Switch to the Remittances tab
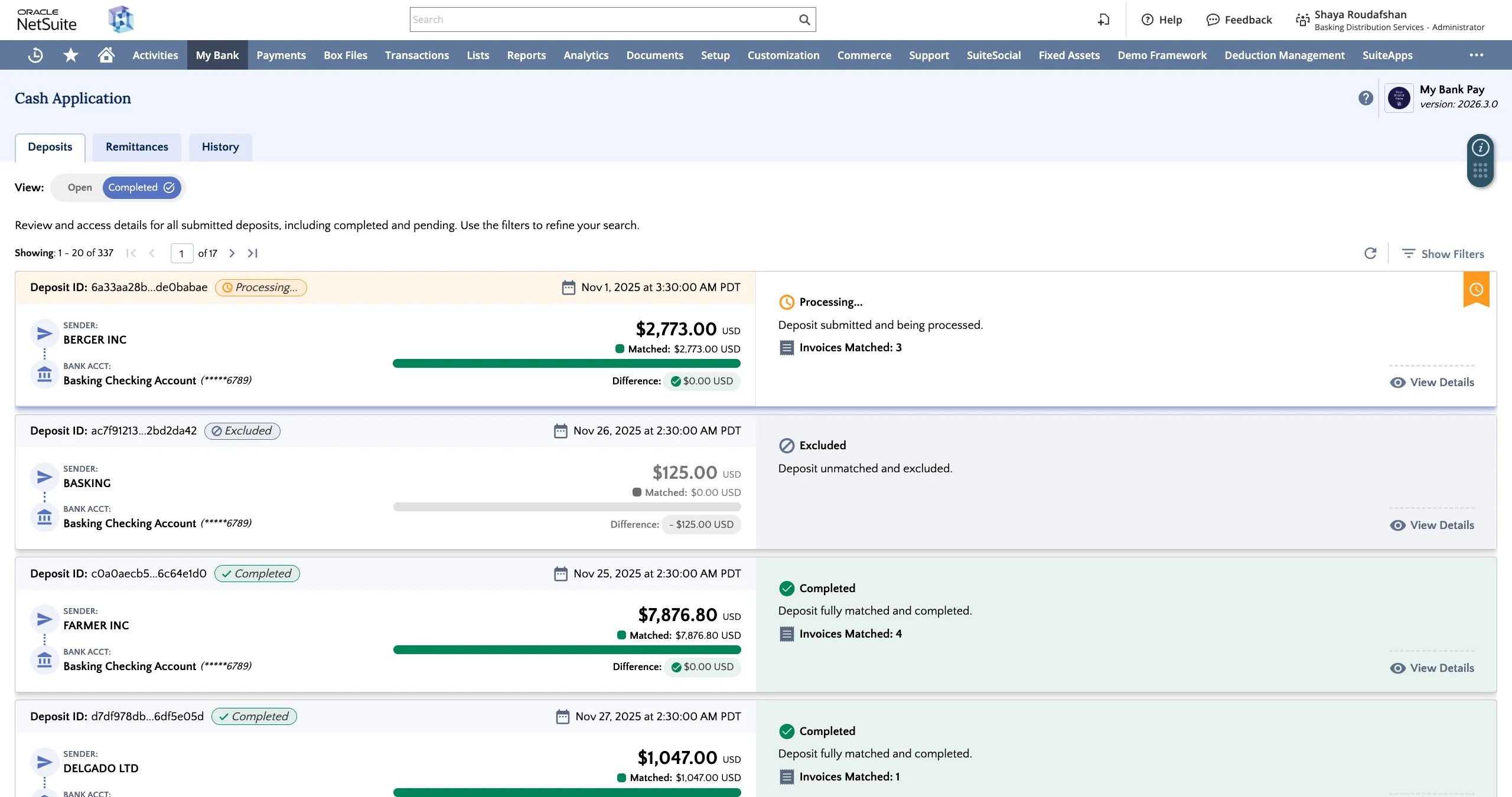Screen dimensions: 1512x797 pos(137,147)
